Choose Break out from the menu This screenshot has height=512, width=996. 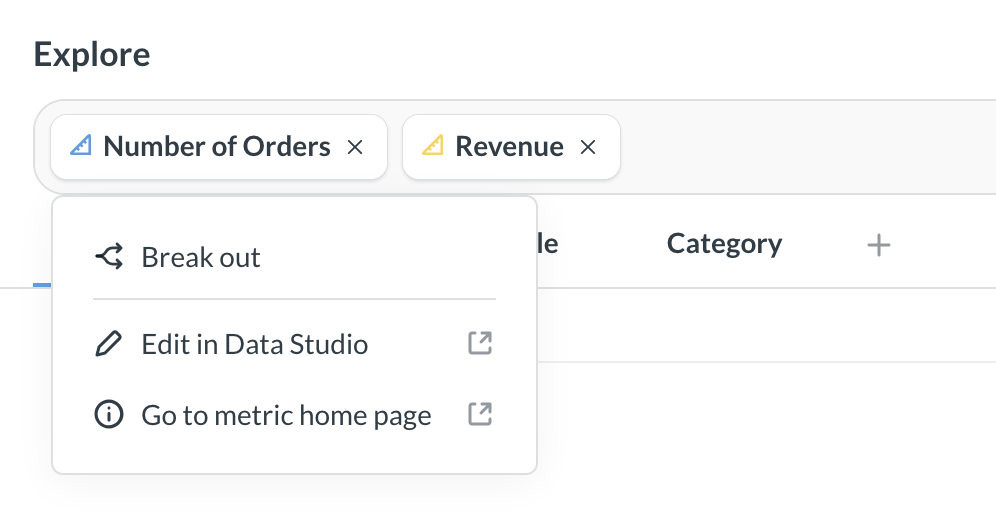coord(201,257)
